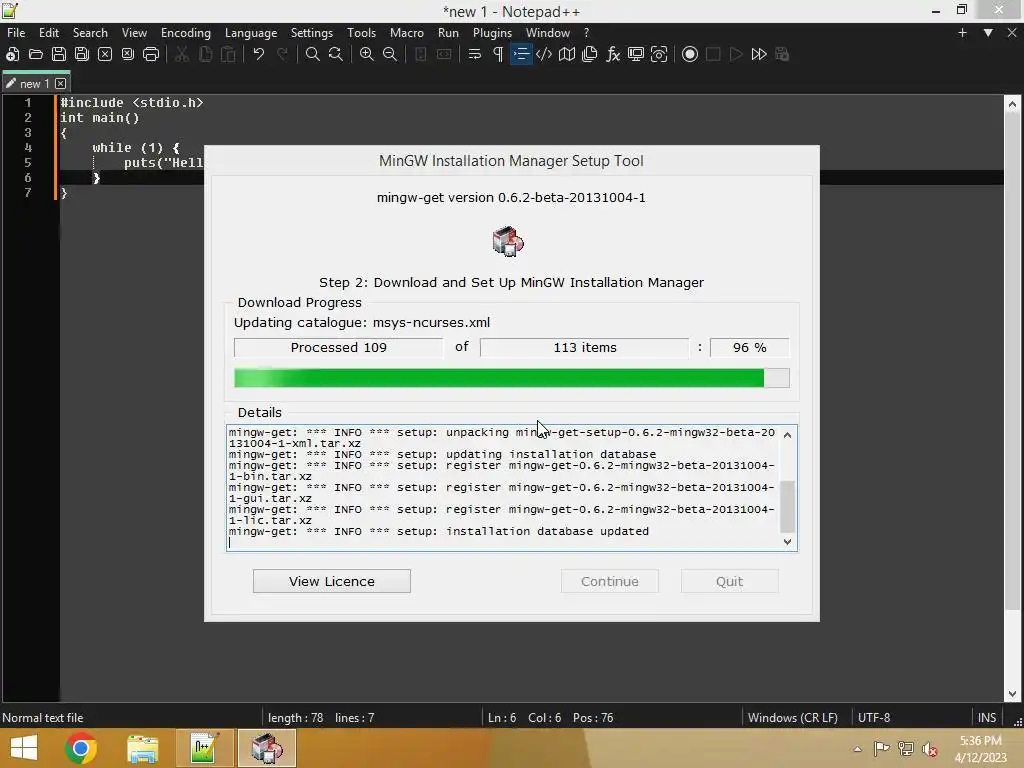Print the document from Notepad++ toolbar
Image resolution: width=1024 pixels, height=768 pixels.
[x=151, y=54]
